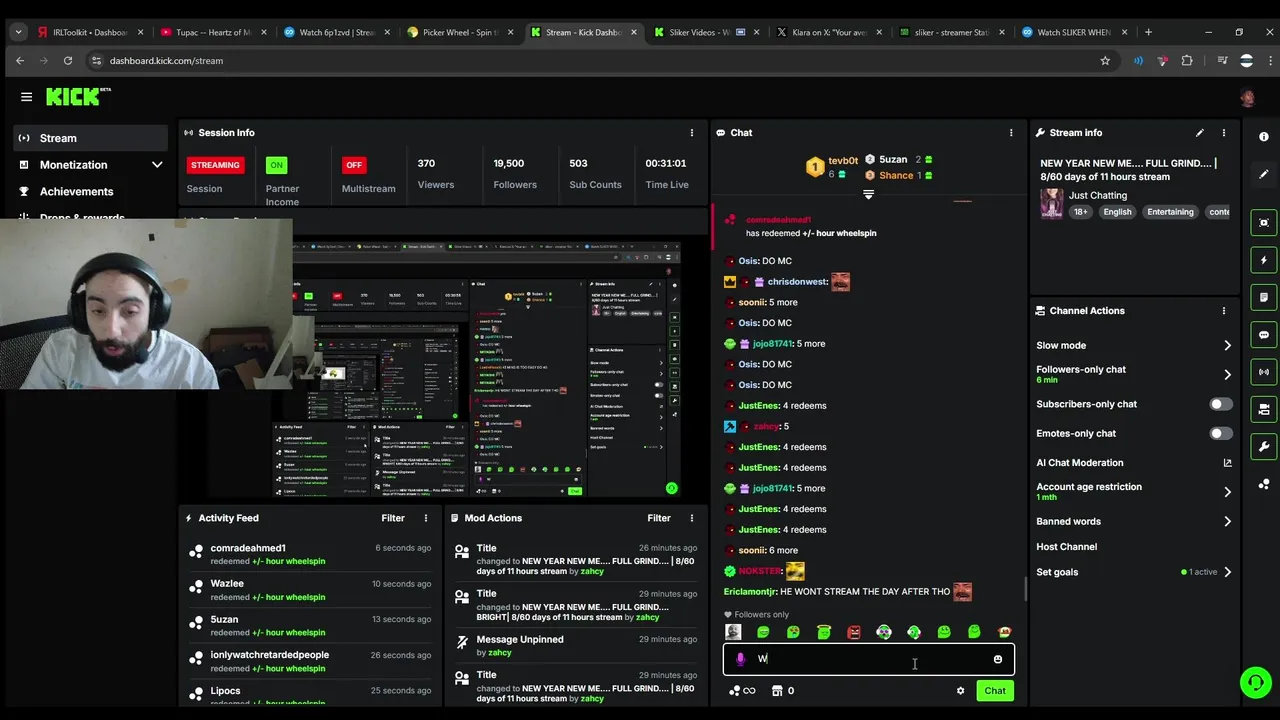This screenshot has height=720, width=1280.
Task: Toggle Multistream OFF badge
Action: (353, 165)
